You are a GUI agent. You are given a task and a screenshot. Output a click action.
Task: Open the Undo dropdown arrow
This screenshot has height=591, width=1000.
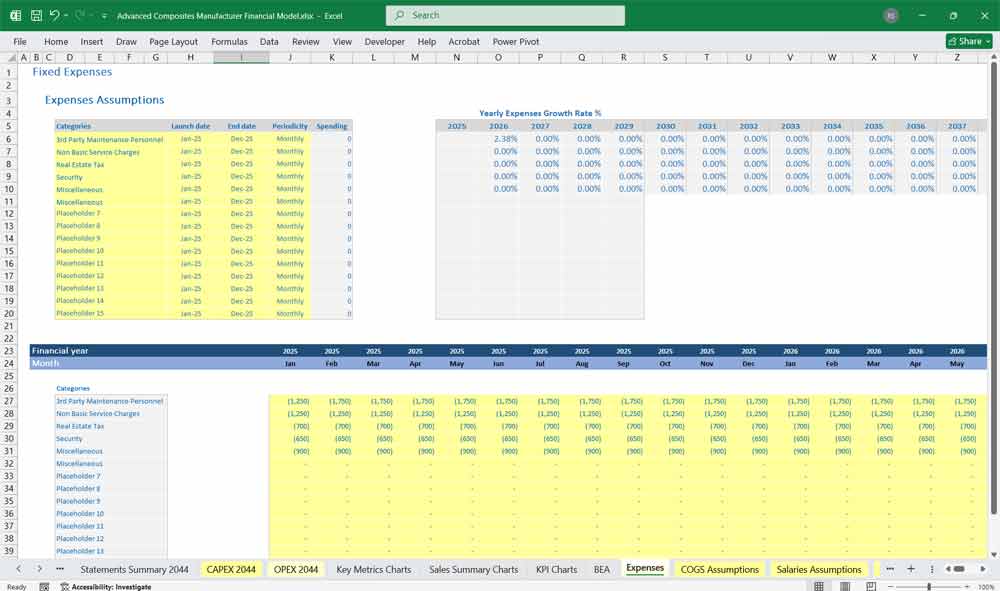66,15
